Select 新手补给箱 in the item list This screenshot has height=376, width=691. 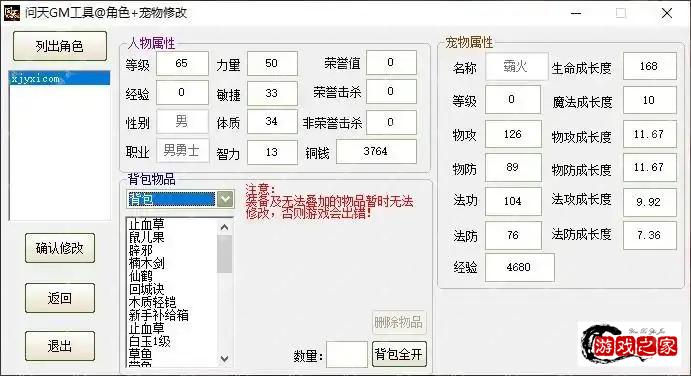[x=158, y=315]
